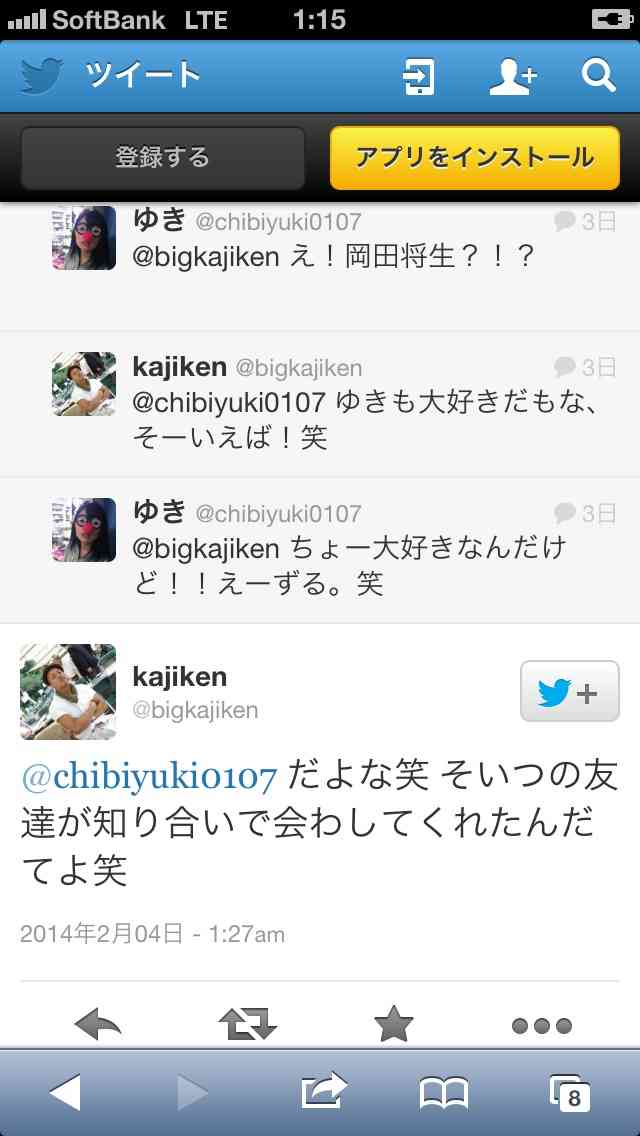Tap the retweet icon
This screenshot has height=1136, width=640.
pos(248,1025)
